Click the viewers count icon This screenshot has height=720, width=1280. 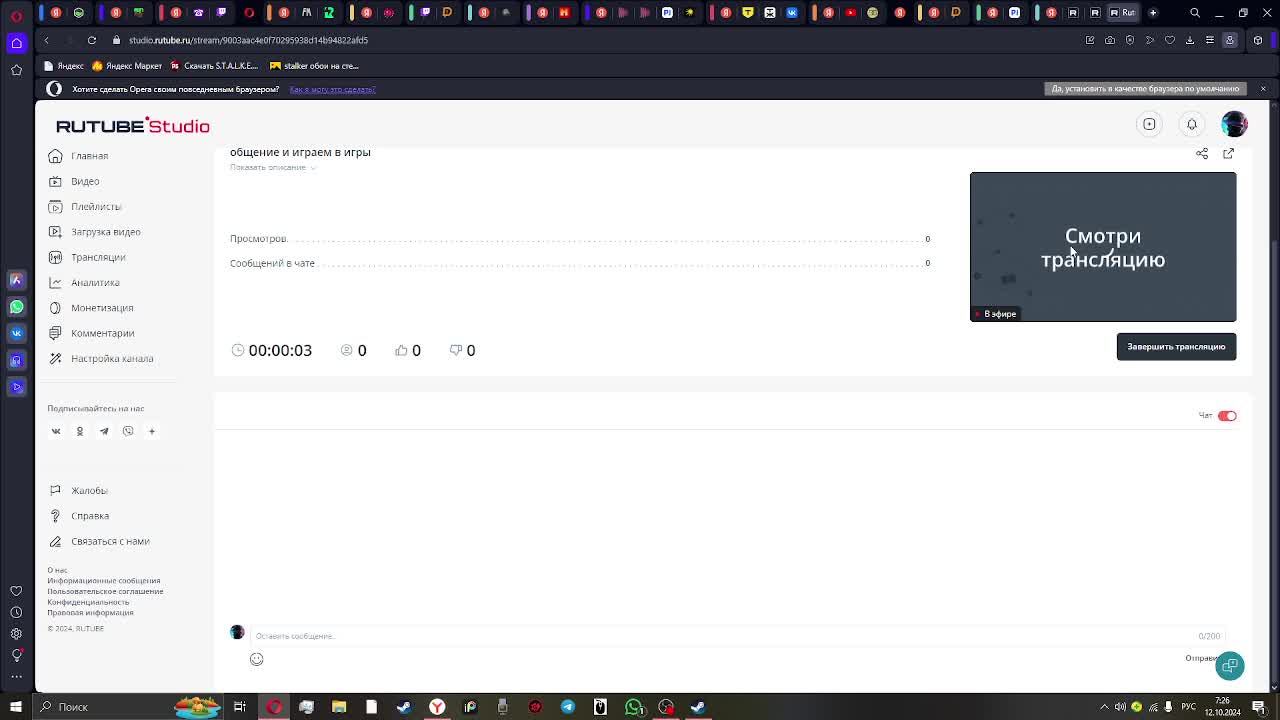point(347,350)
